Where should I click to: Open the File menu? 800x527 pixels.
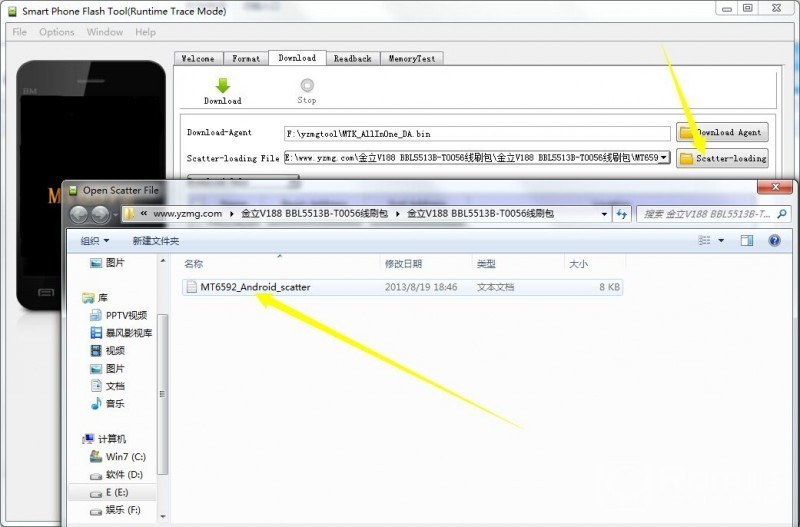pos(19,32)
